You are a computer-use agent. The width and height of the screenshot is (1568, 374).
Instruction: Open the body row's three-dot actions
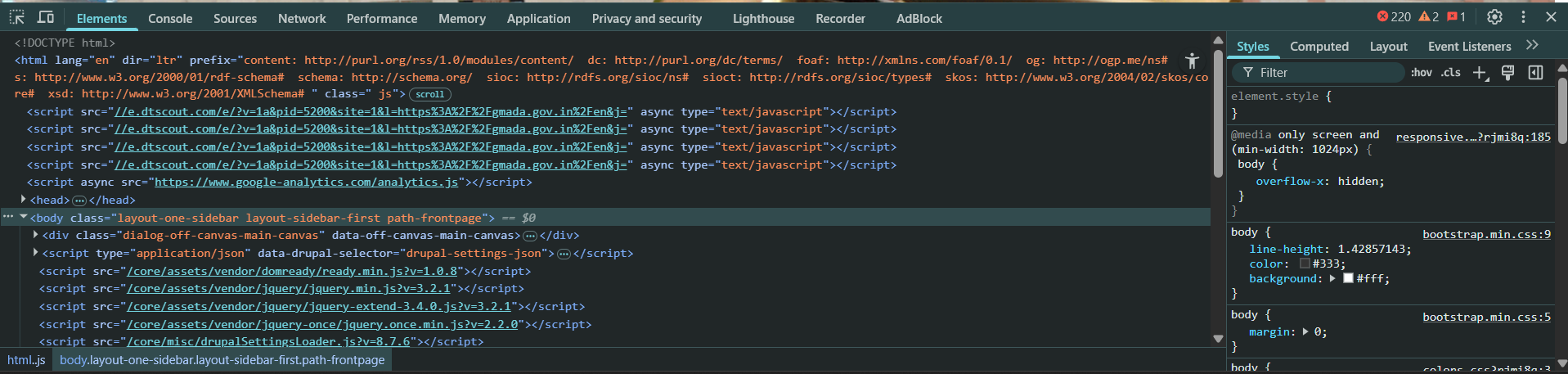tap(8, 217)
